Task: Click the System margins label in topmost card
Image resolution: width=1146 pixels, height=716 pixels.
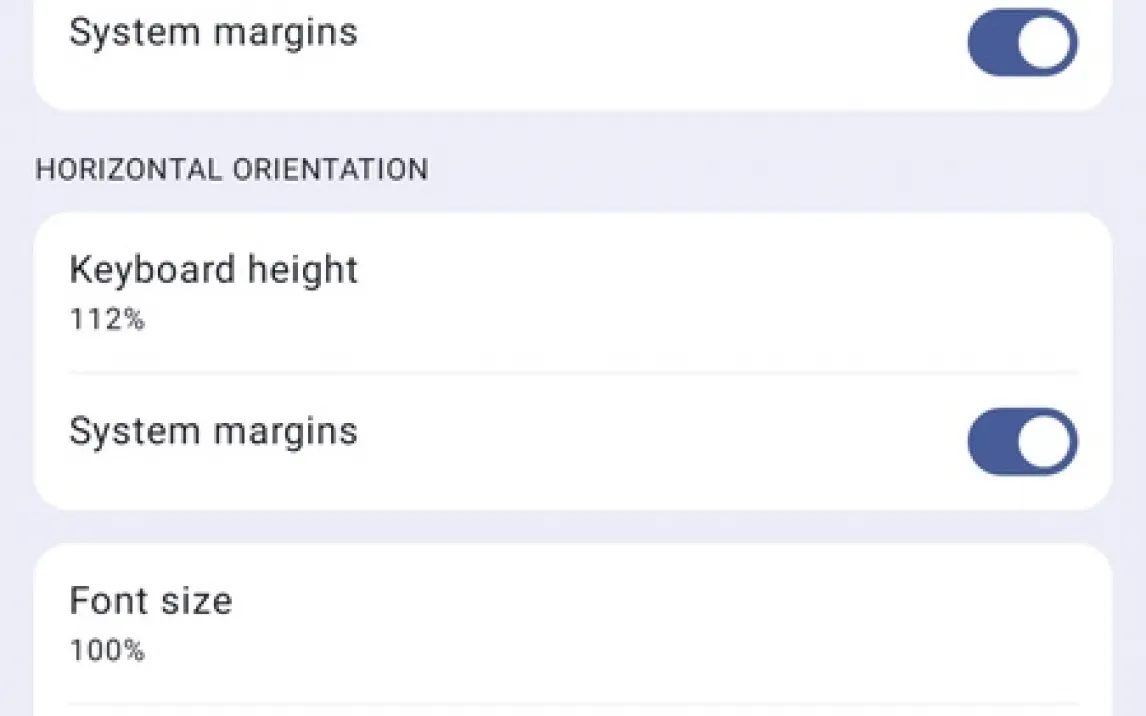Action: coord(213,32)
